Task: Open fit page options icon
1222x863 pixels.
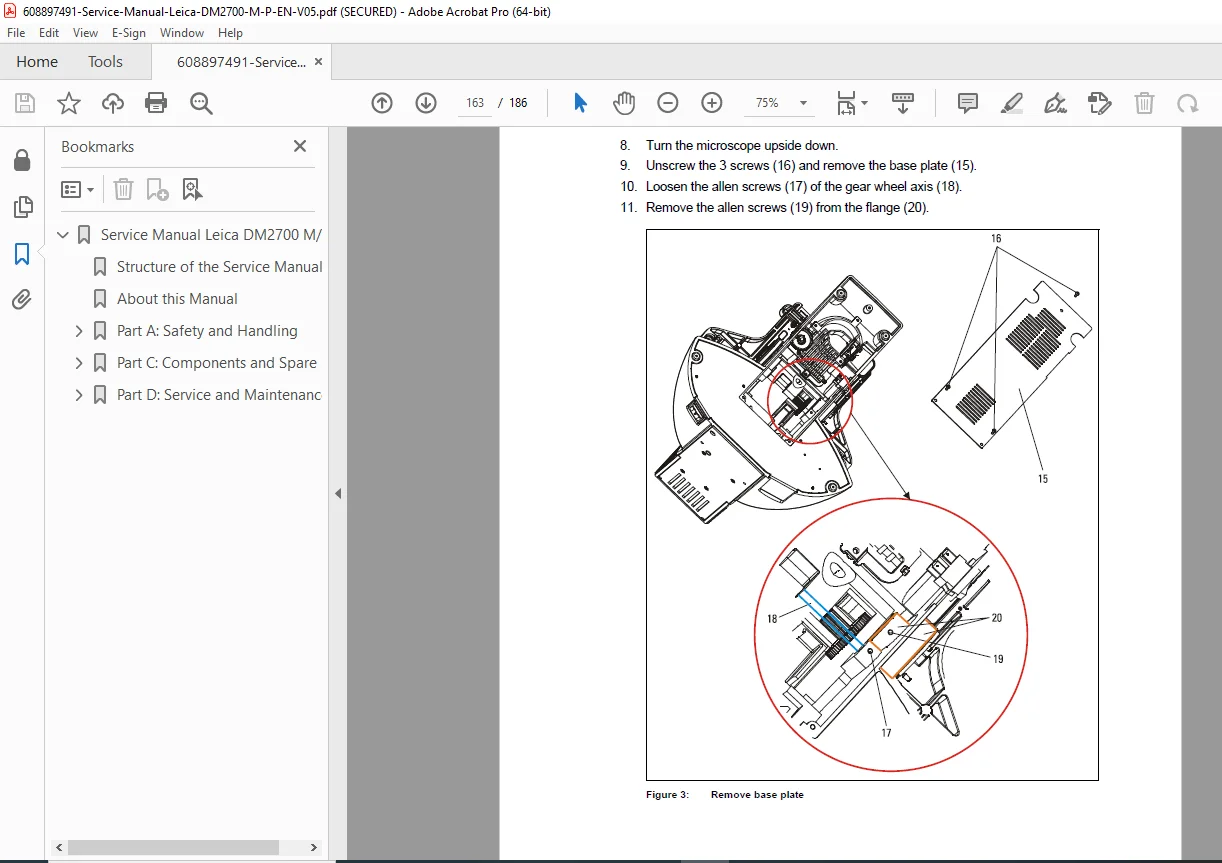Action: click(852, 103)
